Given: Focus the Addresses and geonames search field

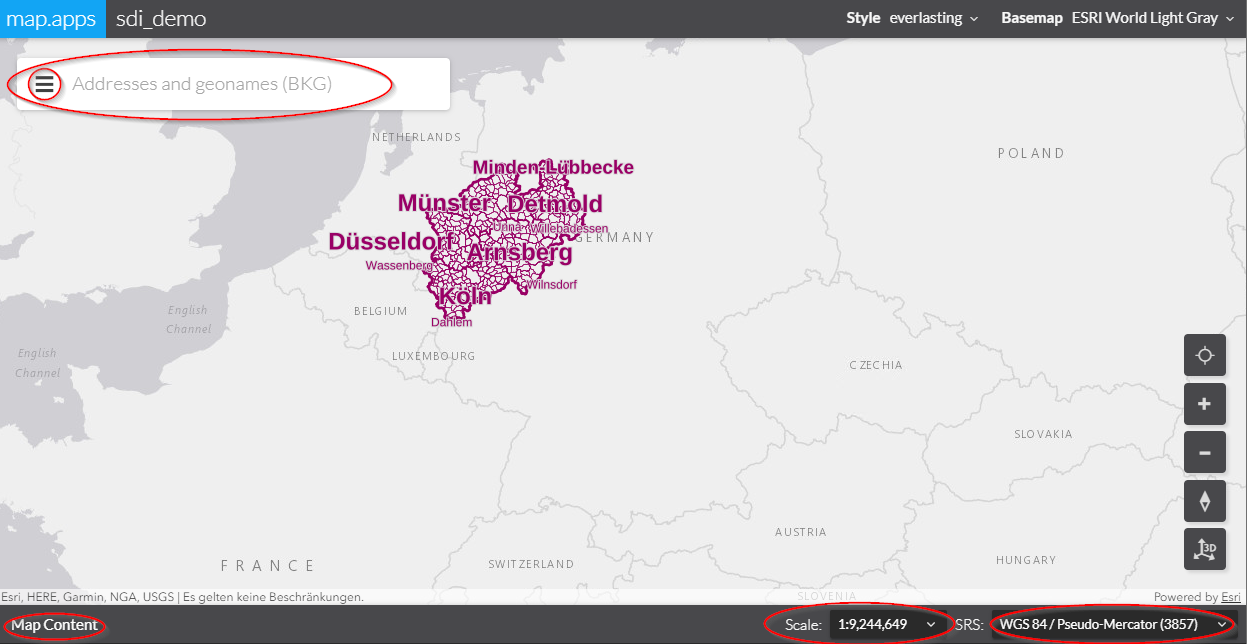Looking at the screenshot, I should coord(250,84).
